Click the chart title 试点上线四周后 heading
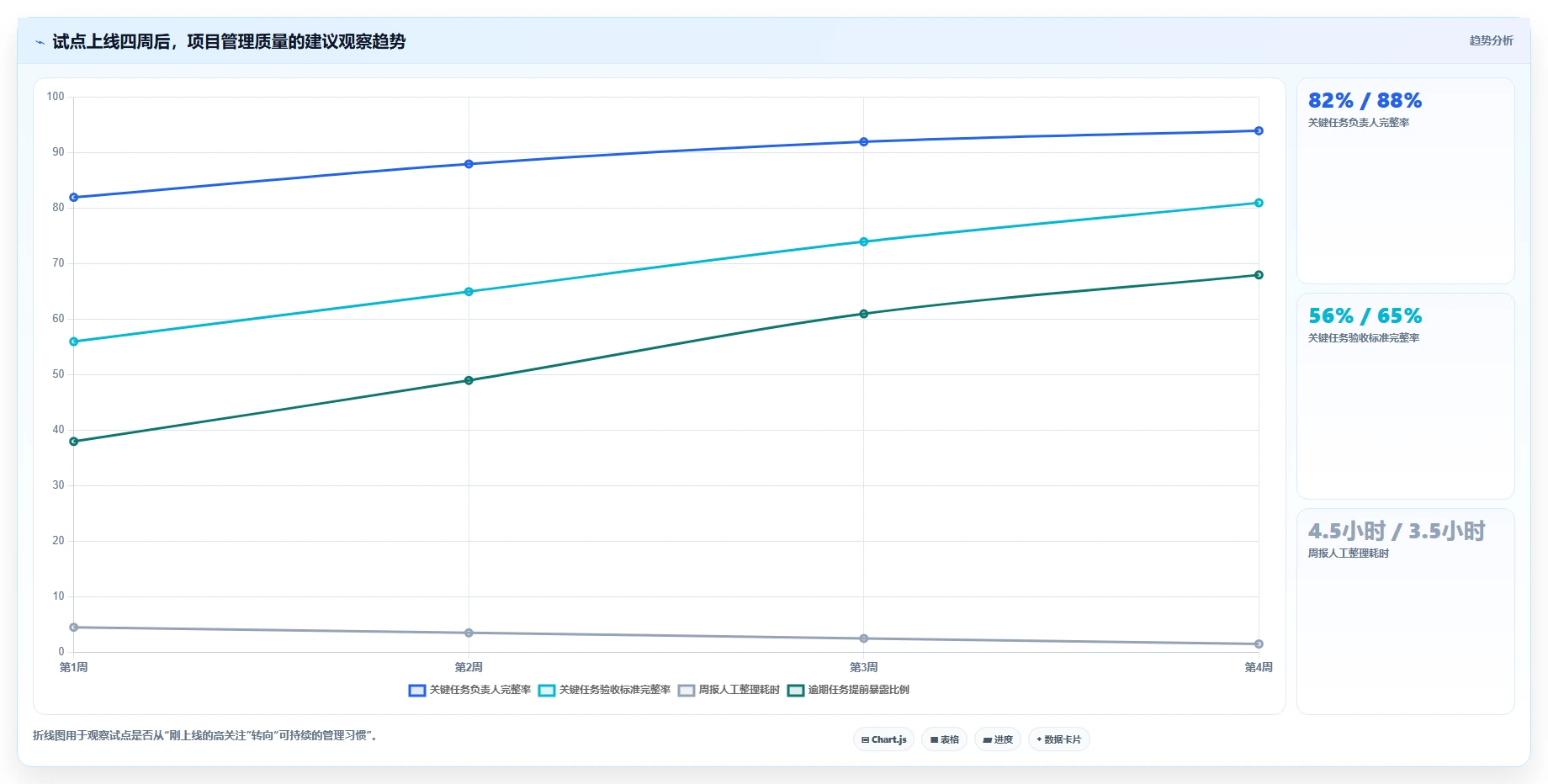The image size is (1548, 784). (229, 41)
